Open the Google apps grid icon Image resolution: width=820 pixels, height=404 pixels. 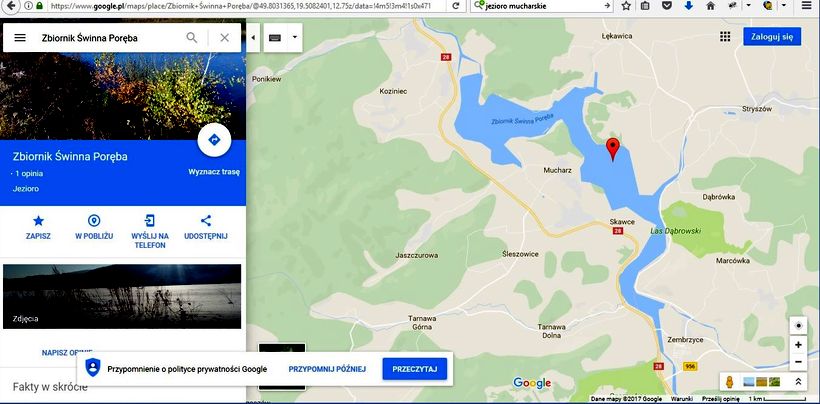point(725,37)
